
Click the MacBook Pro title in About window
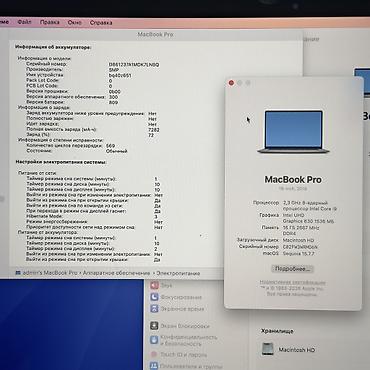(293, 180)
